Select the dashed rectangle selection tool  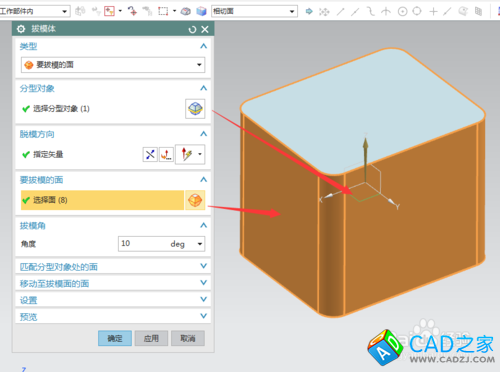163,11
